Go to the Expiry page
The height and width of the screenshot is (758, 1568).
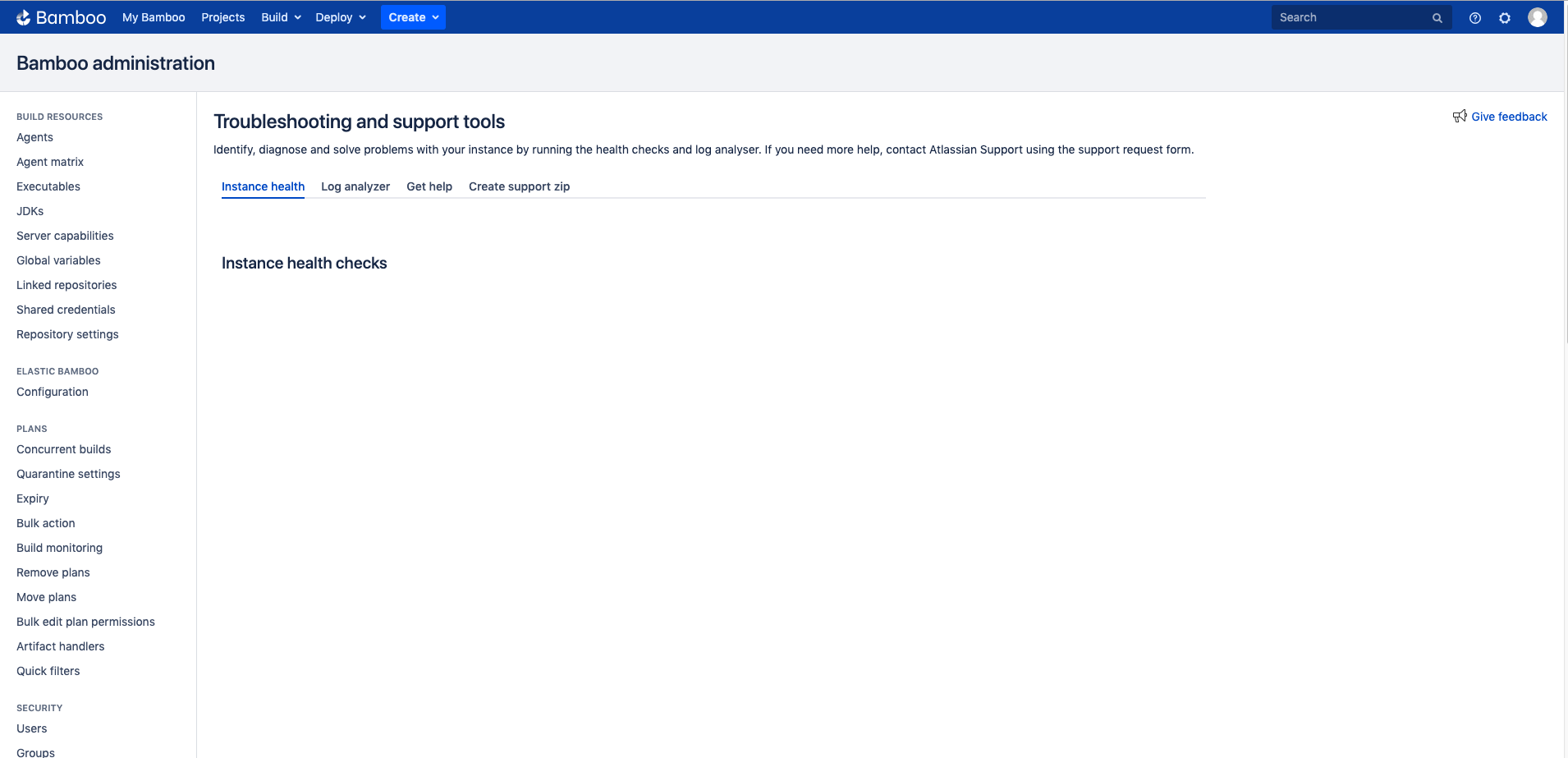[x=33, y=498]
